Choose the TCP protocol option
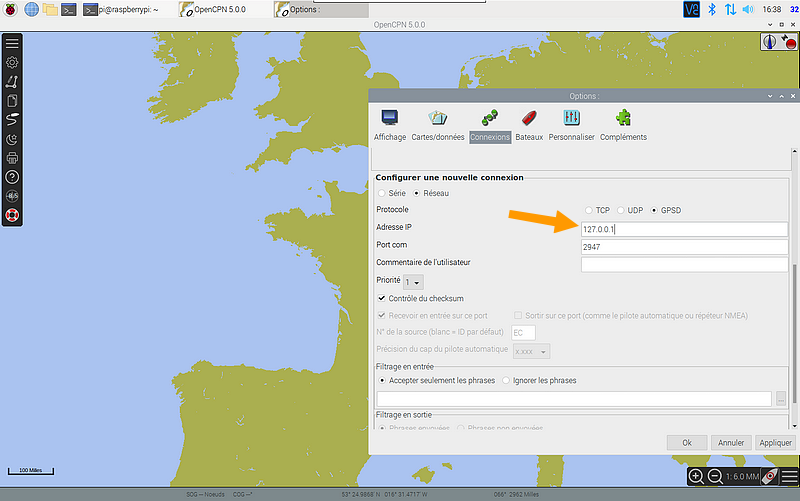Image resolution: width=800 pixels, height=501 pixels. pyautogui.click(x=589, y=210)
